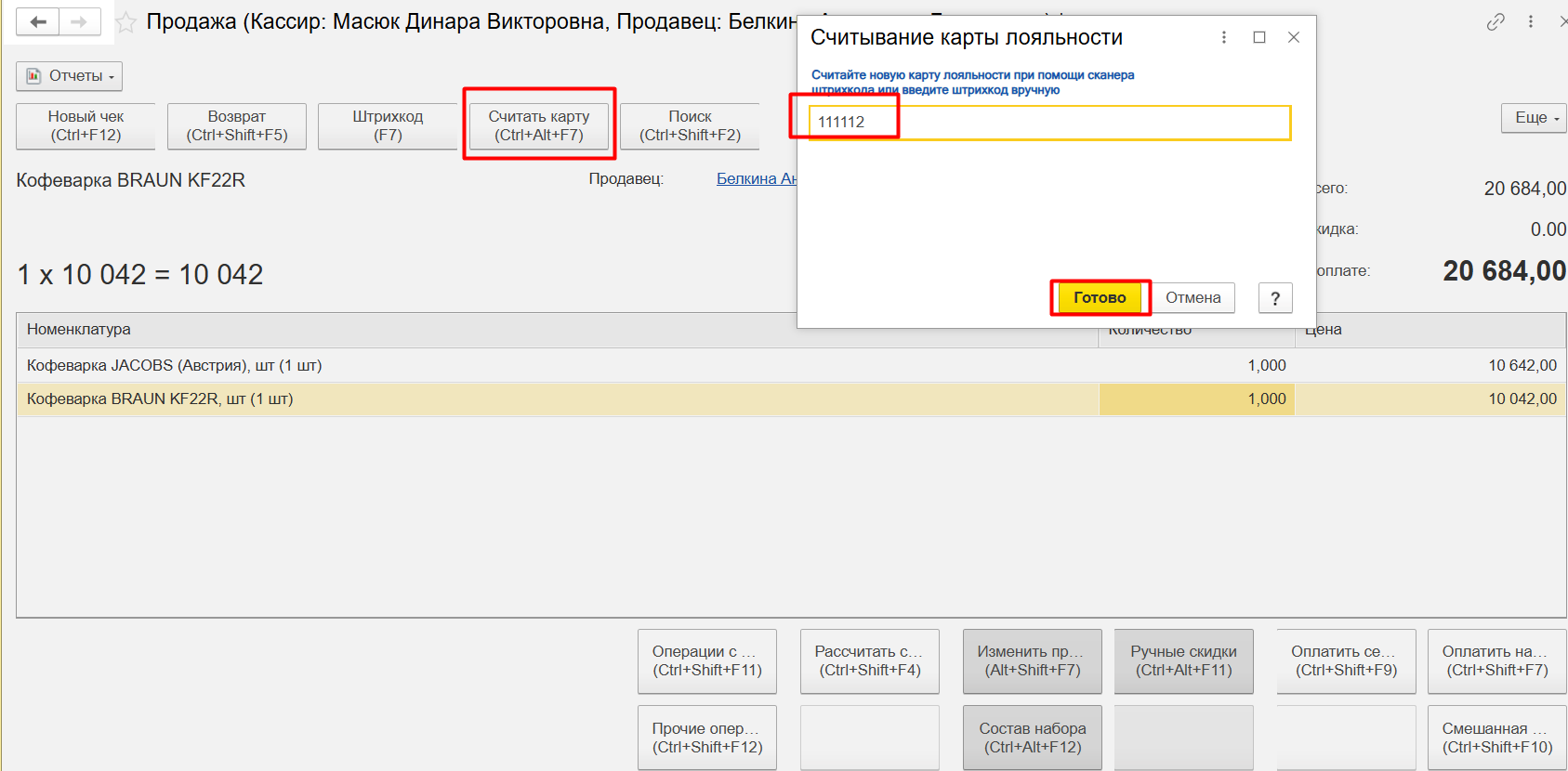Copy link using the chain icon
This screenshot has width=1568, height=771.
1496,21
